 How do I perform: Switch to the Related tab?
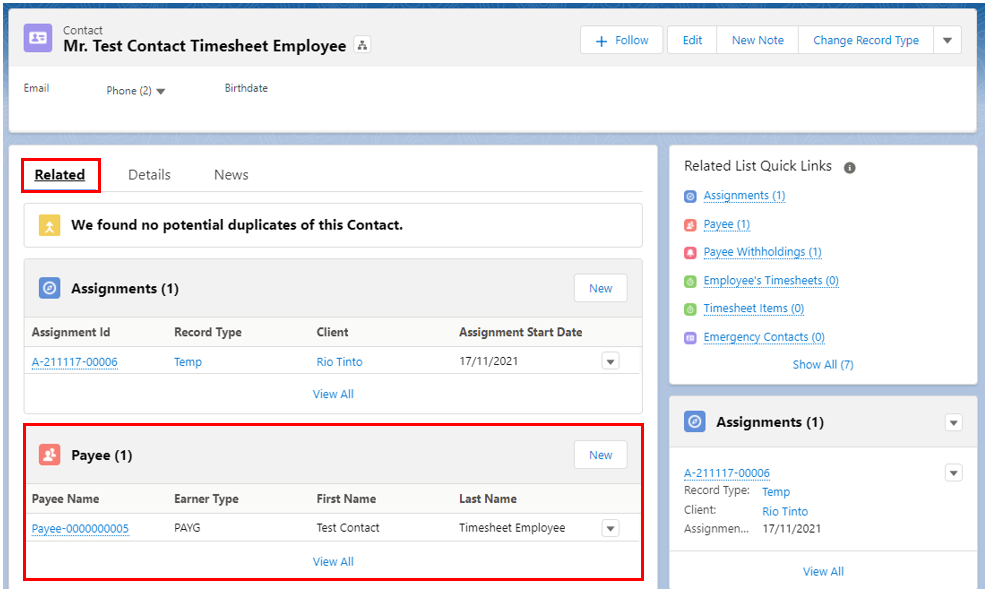pos(60,175)
